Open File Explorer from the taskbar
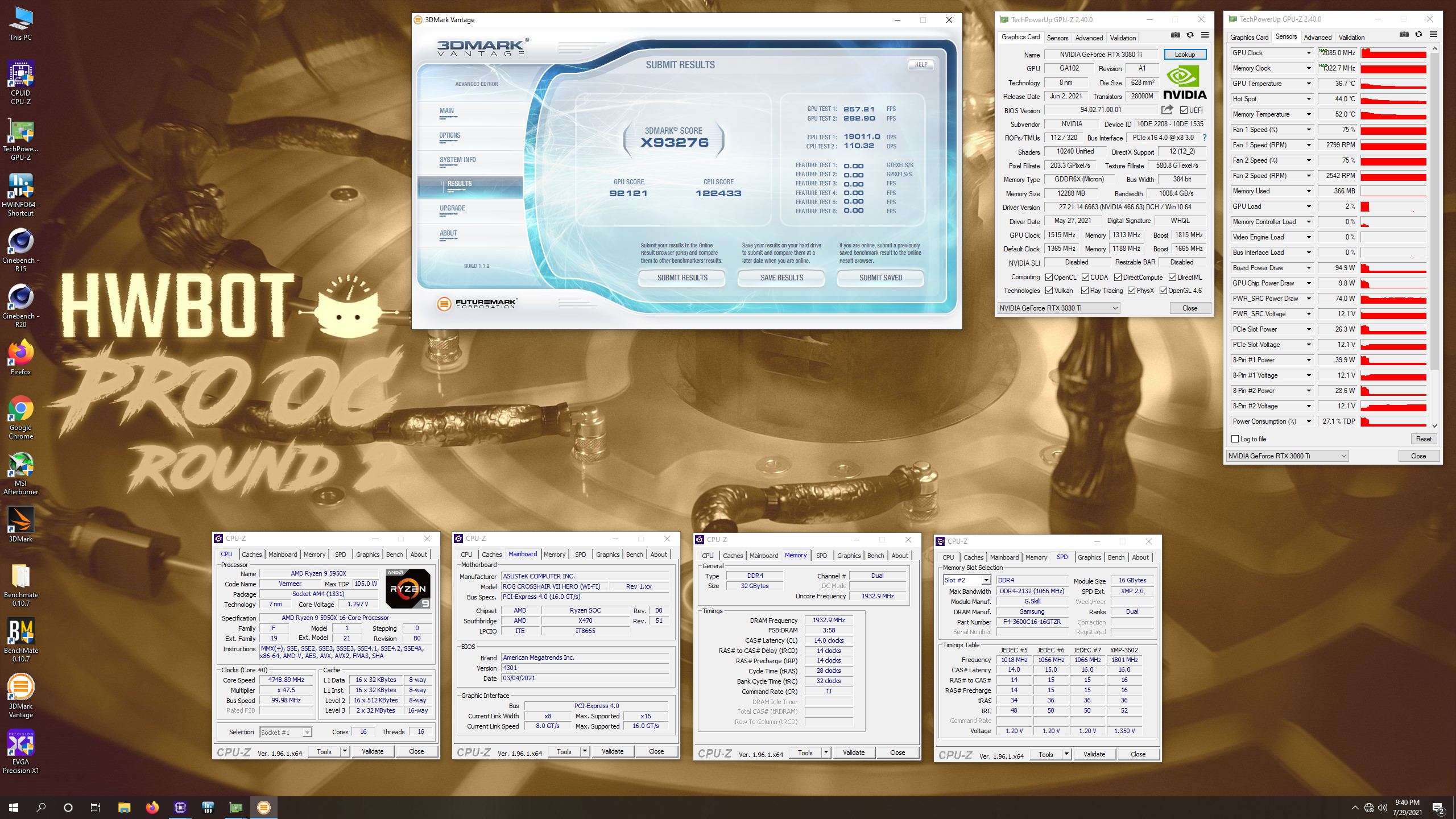This screenshot has width=1456, height=819. pyautogui.click(x=124, y=807)
